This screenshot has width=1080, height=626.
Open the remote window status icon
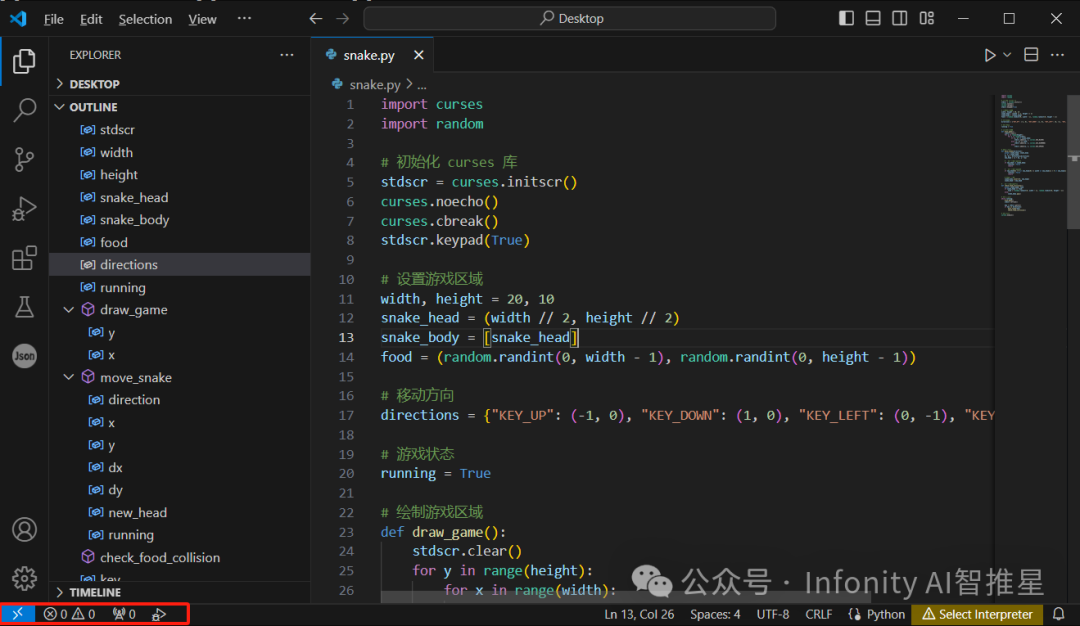pyautogui.click(x=18, y=614)
